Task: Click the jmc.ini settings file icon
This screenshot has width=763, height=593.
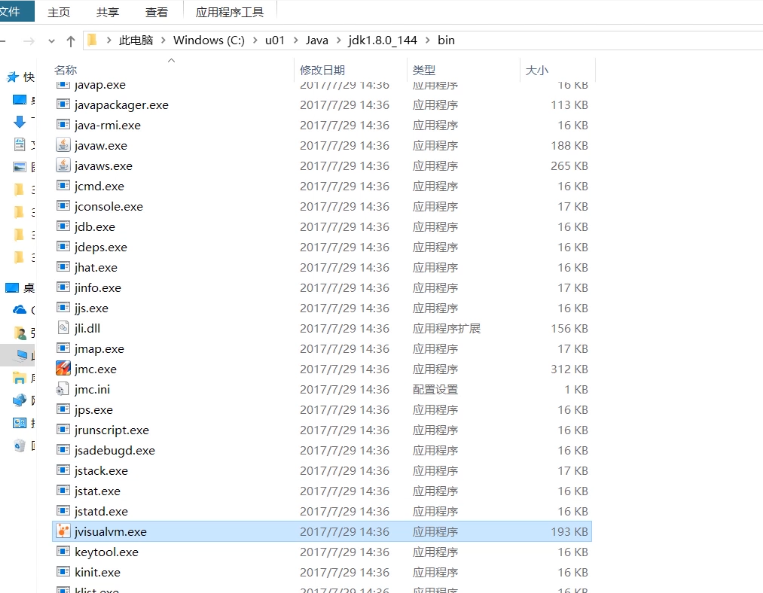Action: (x=63, y=389)
